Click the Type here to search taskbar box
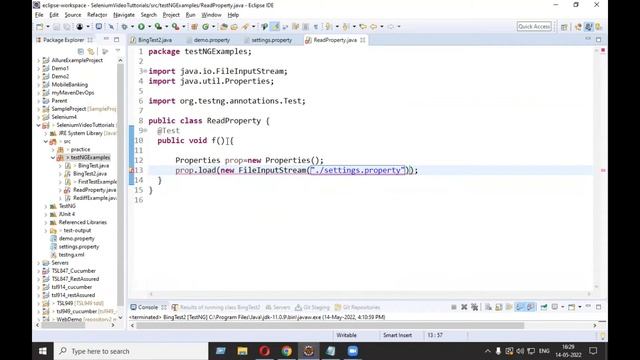The image size is (640, 360). pyautogui.click(x=131, y=351)
